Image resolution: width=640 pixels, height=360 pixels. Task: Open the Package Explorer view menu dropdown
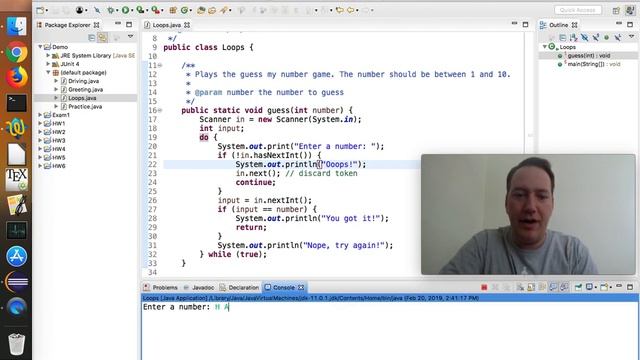click(130, 37)
